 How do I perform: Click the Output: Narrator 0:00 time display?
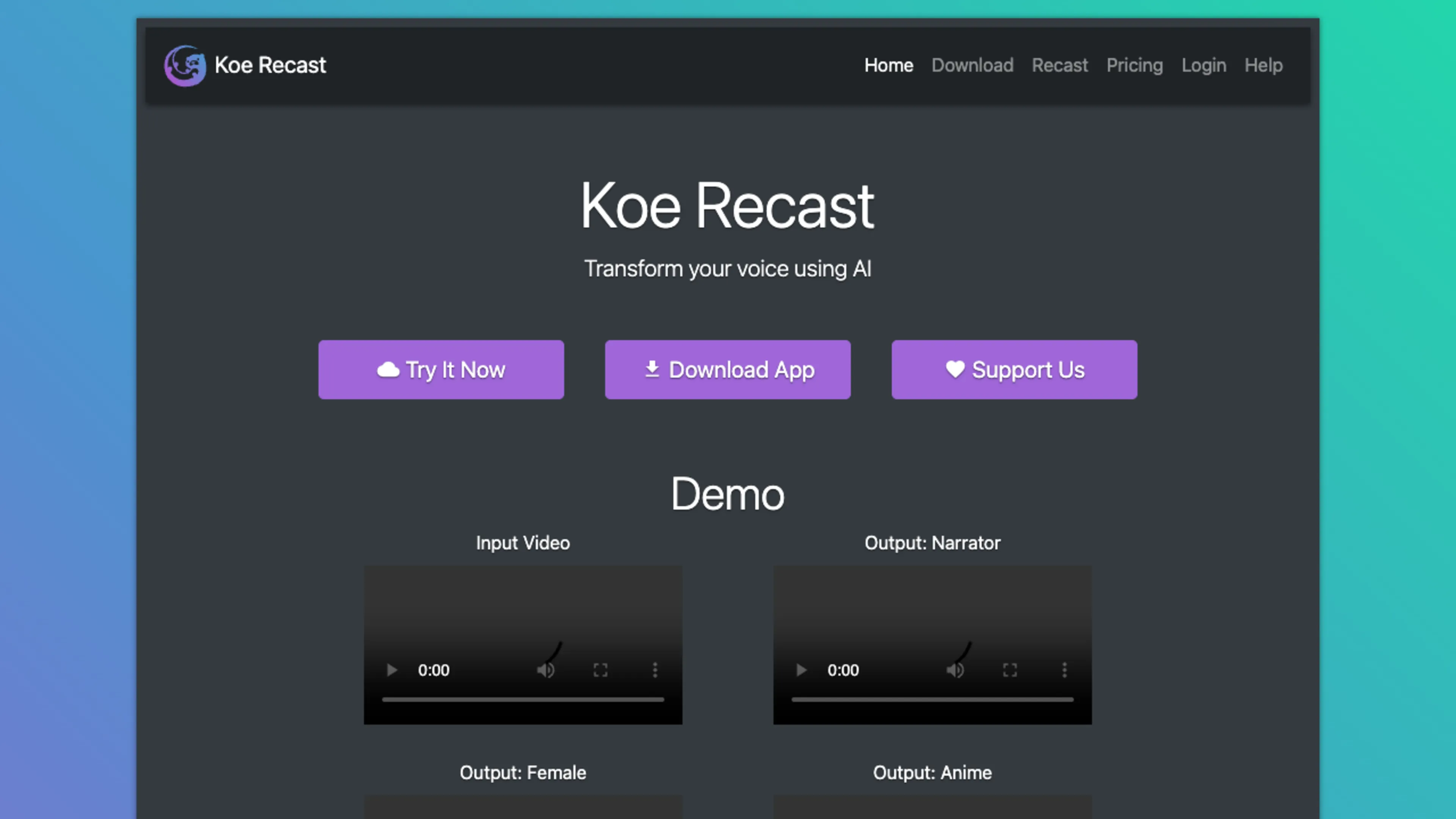(843, 670)
